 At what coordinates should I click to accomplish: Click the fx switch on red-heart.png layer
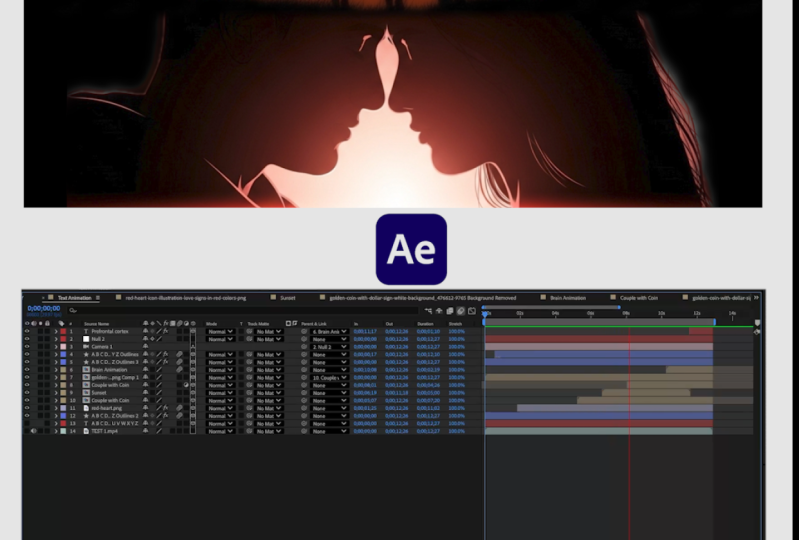pyautogui.click(x=166, y=408)
